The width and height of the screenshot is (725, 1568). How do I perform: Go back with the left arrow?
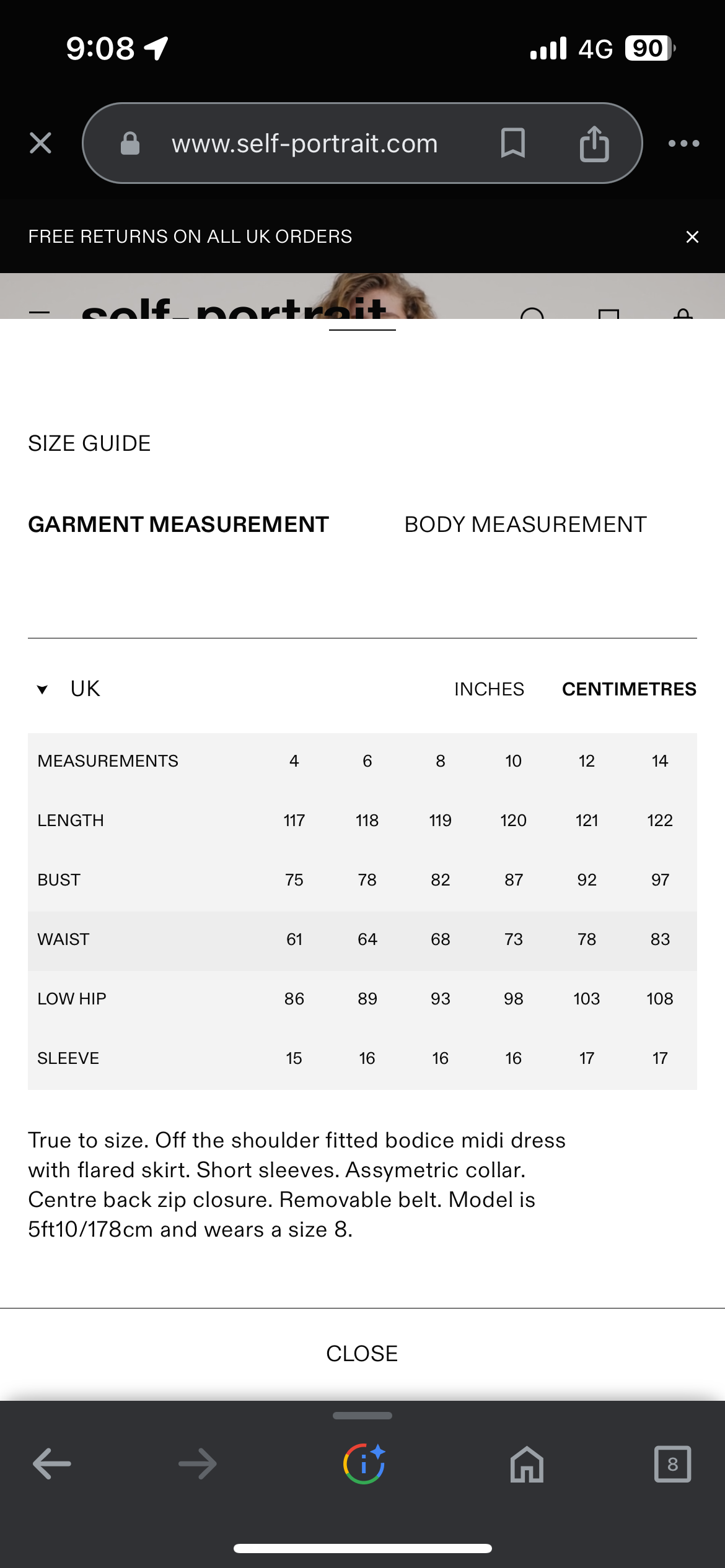tap(52, 1464)
